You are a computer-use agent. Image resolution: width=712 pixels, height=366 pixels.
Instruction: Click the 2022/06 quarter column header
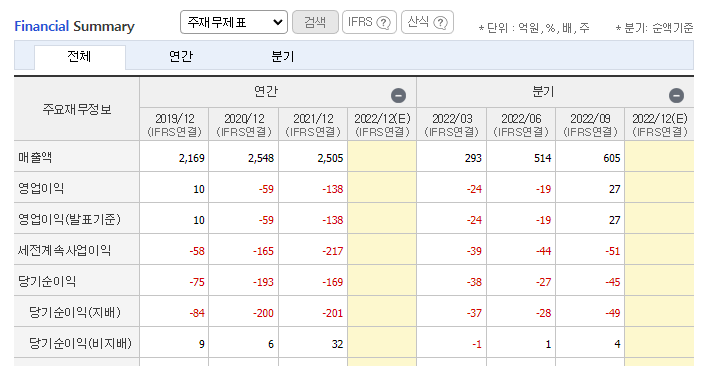click(x=521, y=124)
